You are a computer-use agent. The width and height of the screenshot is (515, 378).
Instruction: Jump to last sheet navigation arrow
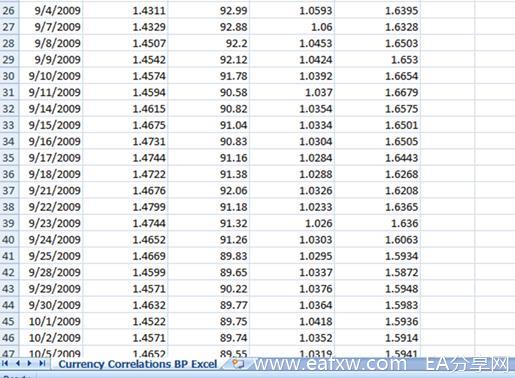[x=42, y=363]
